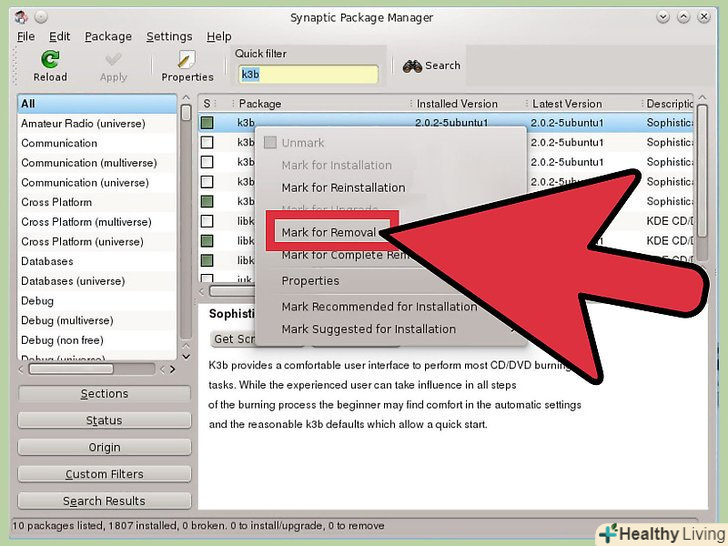Click the Apply checkmark icon

(x=113, y=59)
